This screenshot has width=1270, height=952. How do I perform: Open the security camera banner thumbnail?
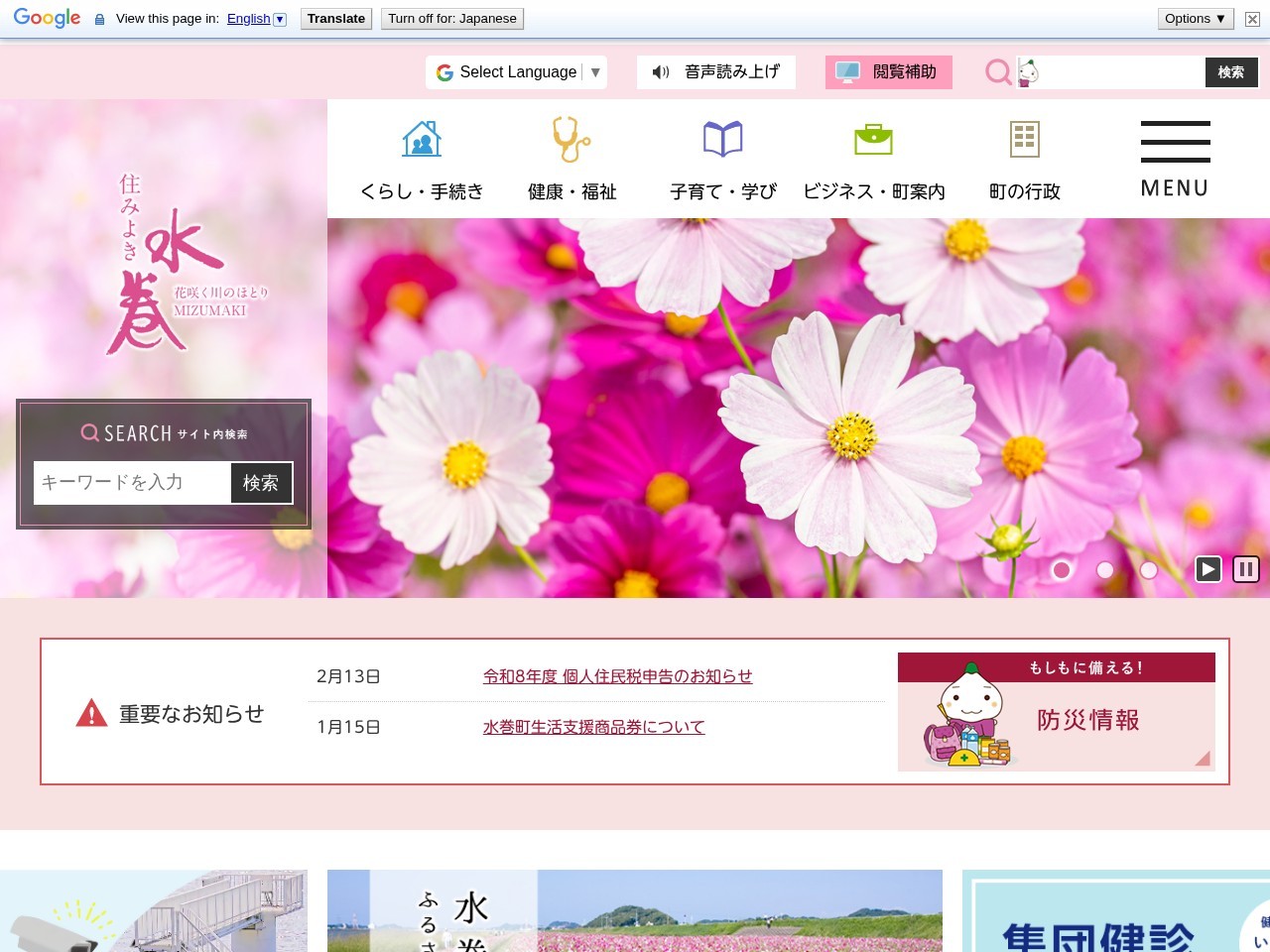(154, 911)
